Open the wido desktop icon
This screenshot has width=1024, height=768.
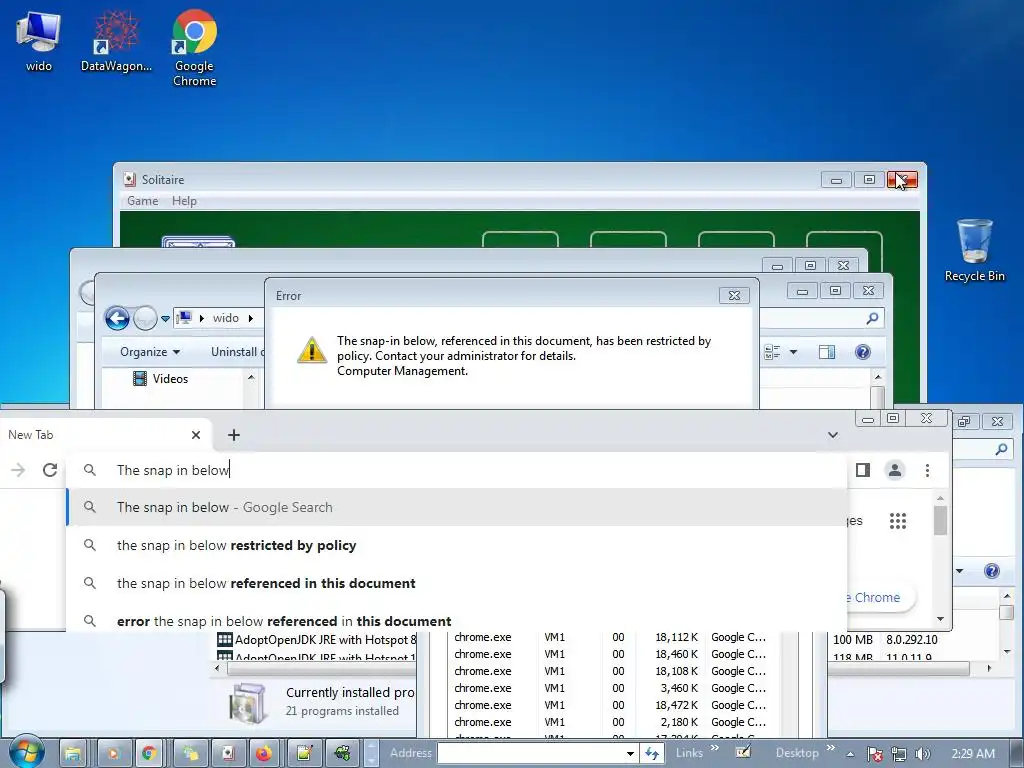39,40
